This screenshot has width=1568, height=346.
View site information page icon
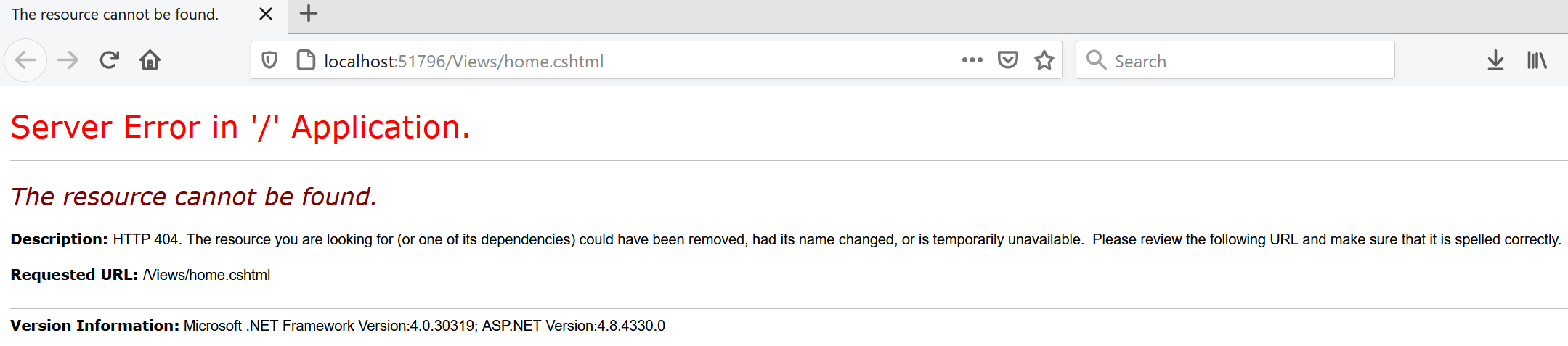coord(306,60)
